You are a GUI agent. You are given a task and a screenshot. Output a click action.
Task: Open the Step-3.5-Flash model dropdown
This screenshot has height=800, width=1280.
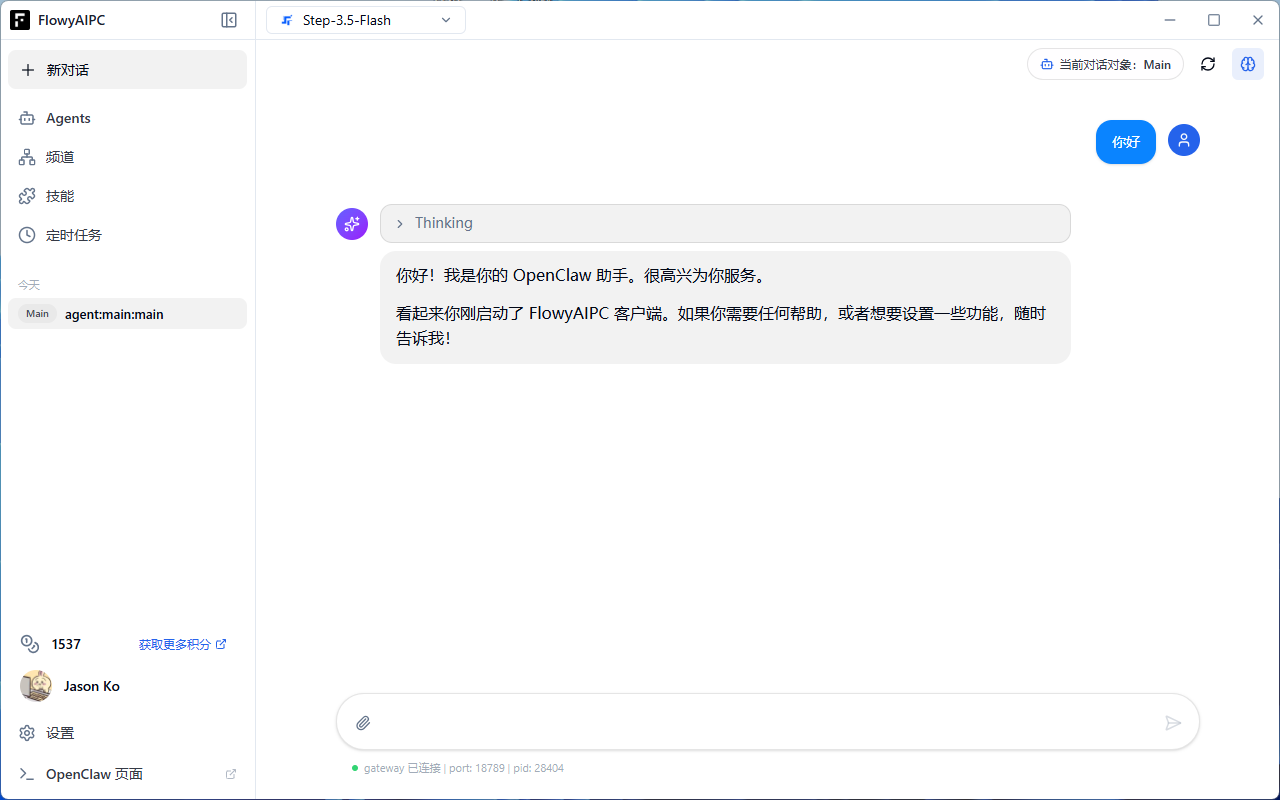(x=365, y=19)
